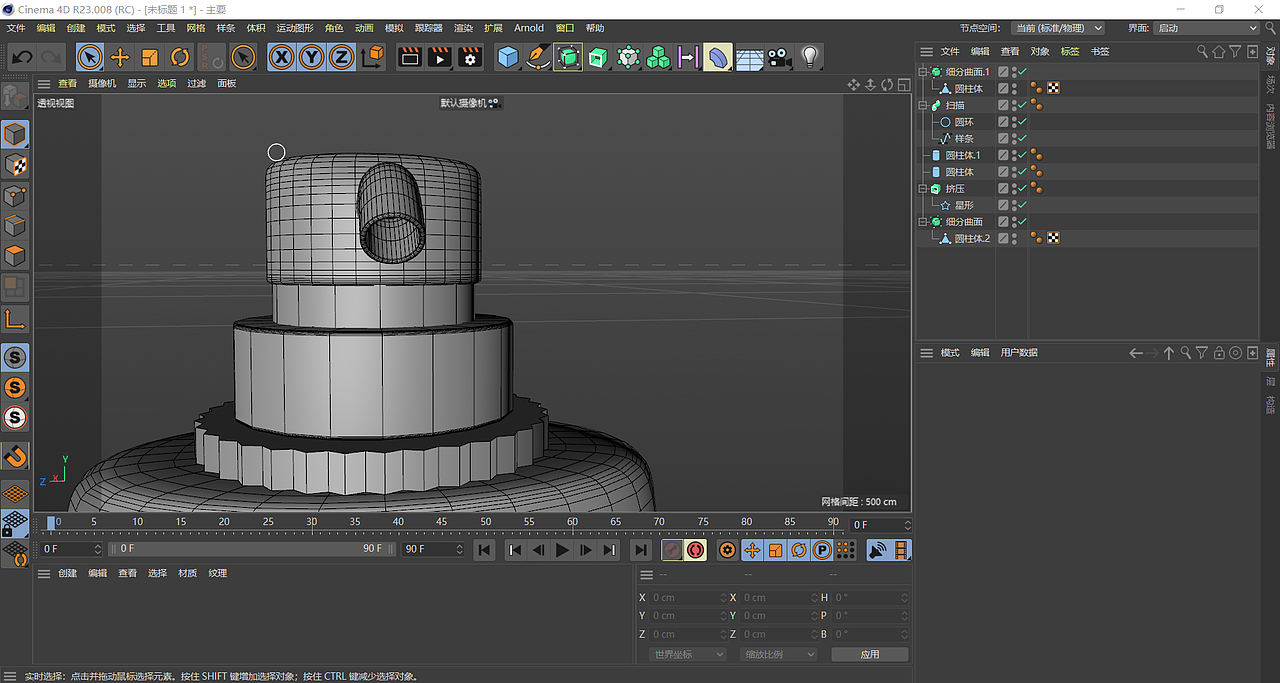This screenshot has width=1280, height=683.
Task: Select the Spline Pen tool
Action: 538,57
